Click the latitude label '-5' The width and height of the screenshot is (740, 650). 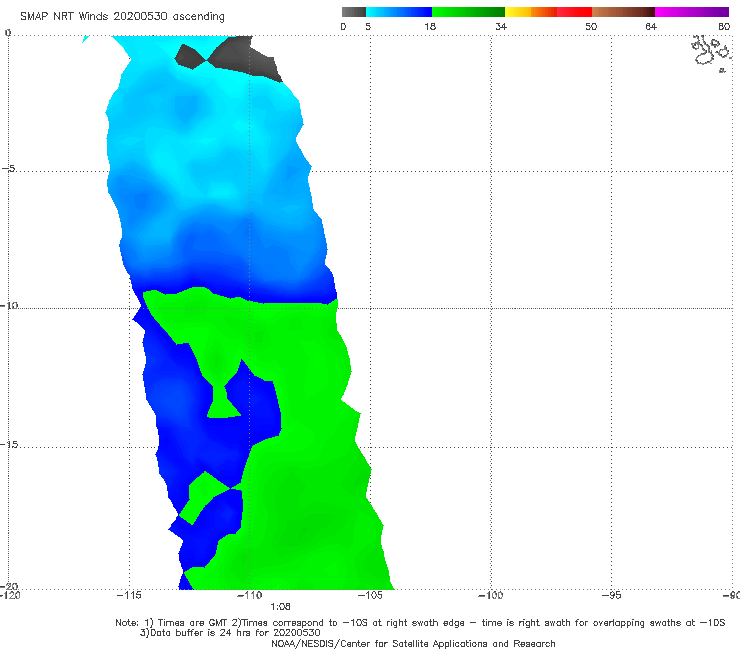(9, 169)
